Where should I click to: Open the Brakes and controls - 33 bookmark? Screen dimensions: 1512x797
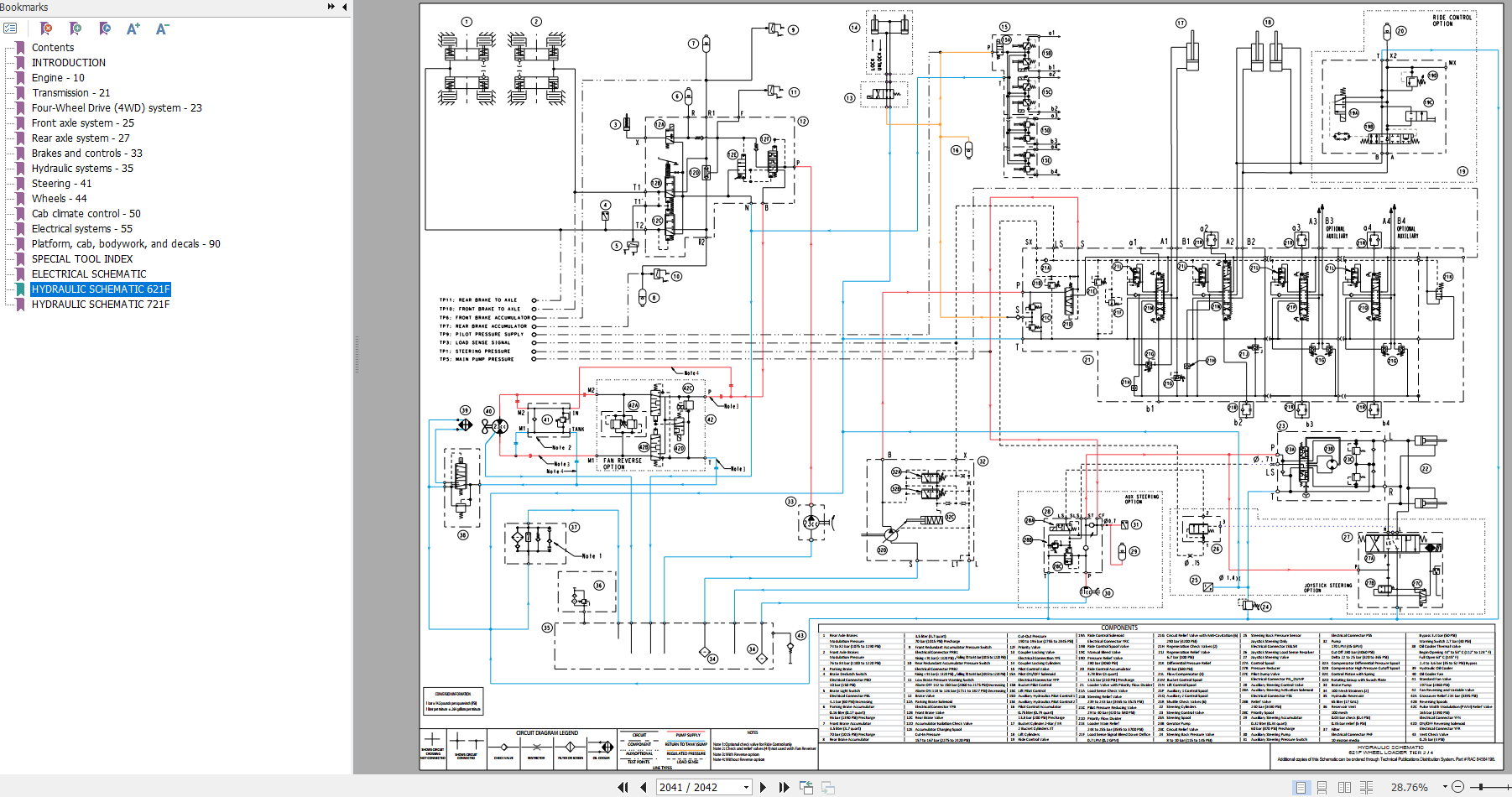87,154
